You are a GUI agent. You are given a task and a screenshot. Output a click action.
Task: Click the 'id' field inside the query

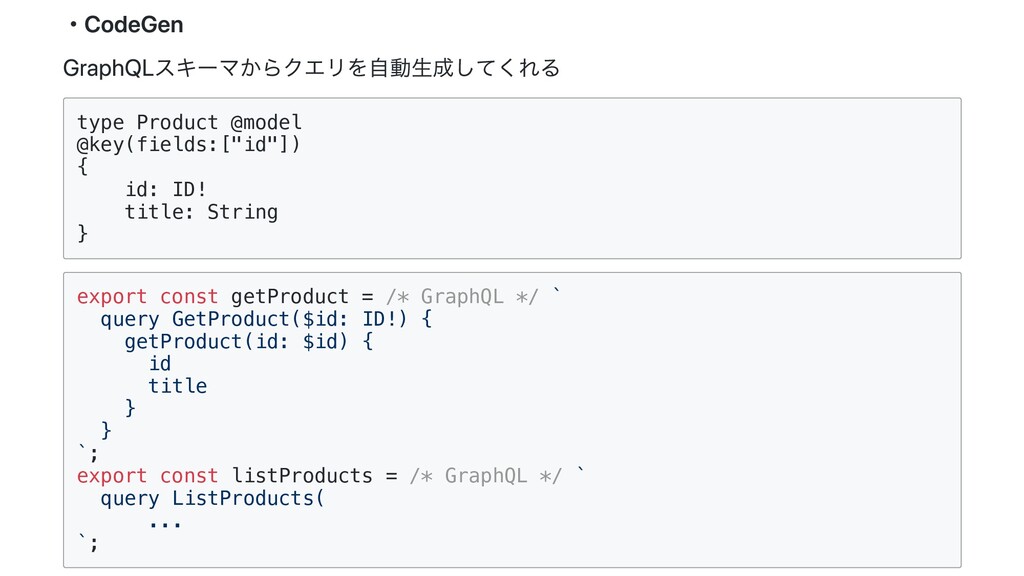pyautogui.click(x=160, y=363)
